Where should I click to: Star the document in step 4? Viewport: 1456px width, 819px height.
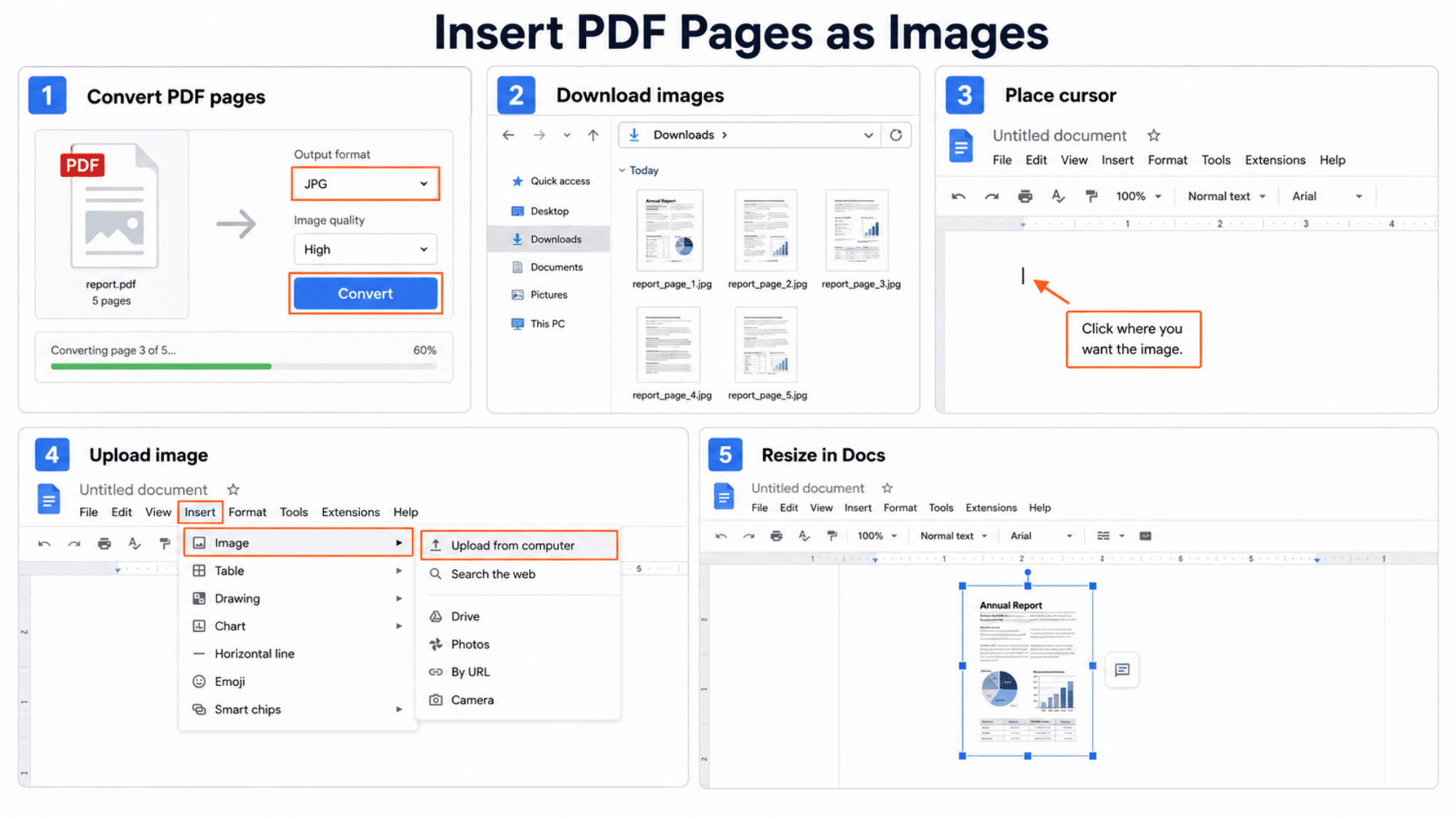click(x=233, y=490)
